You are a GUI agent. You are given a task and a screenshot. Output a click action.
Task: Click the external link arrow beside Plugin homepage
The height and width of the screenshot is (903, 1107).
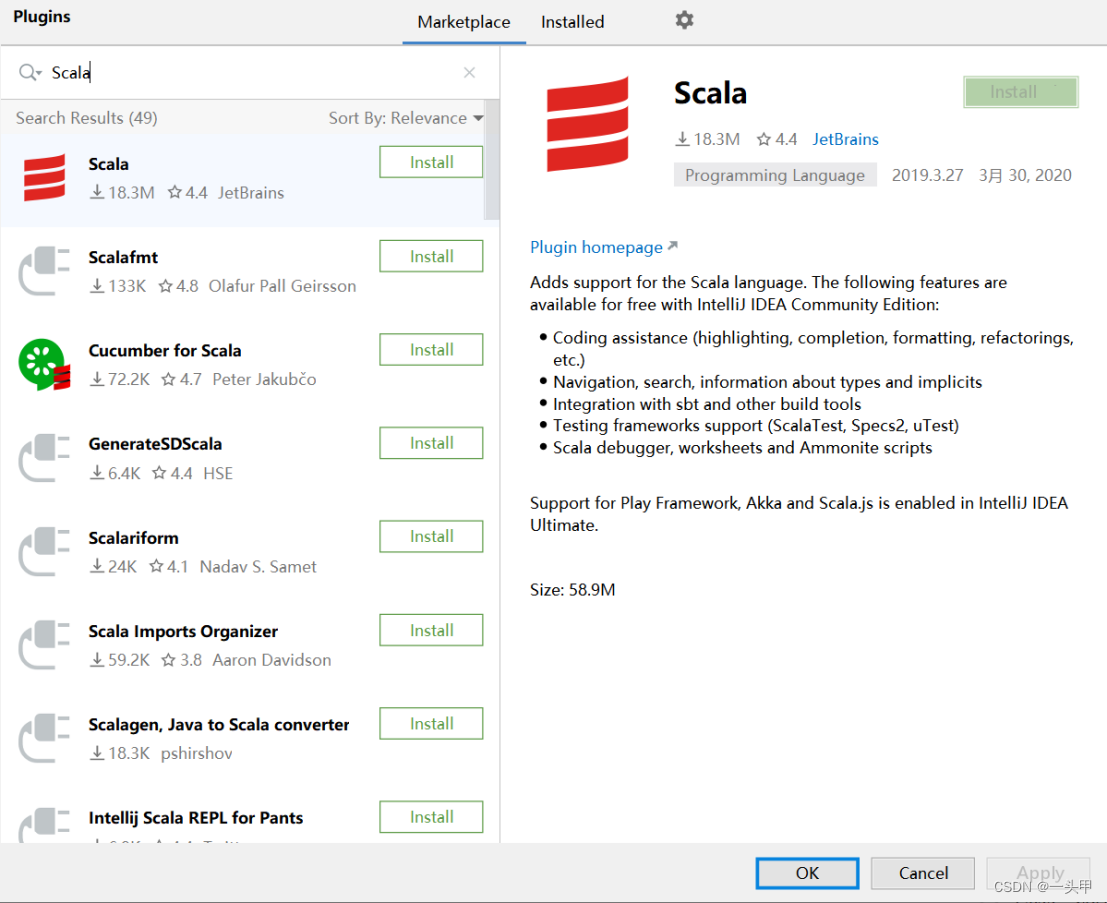coord(673,246)
